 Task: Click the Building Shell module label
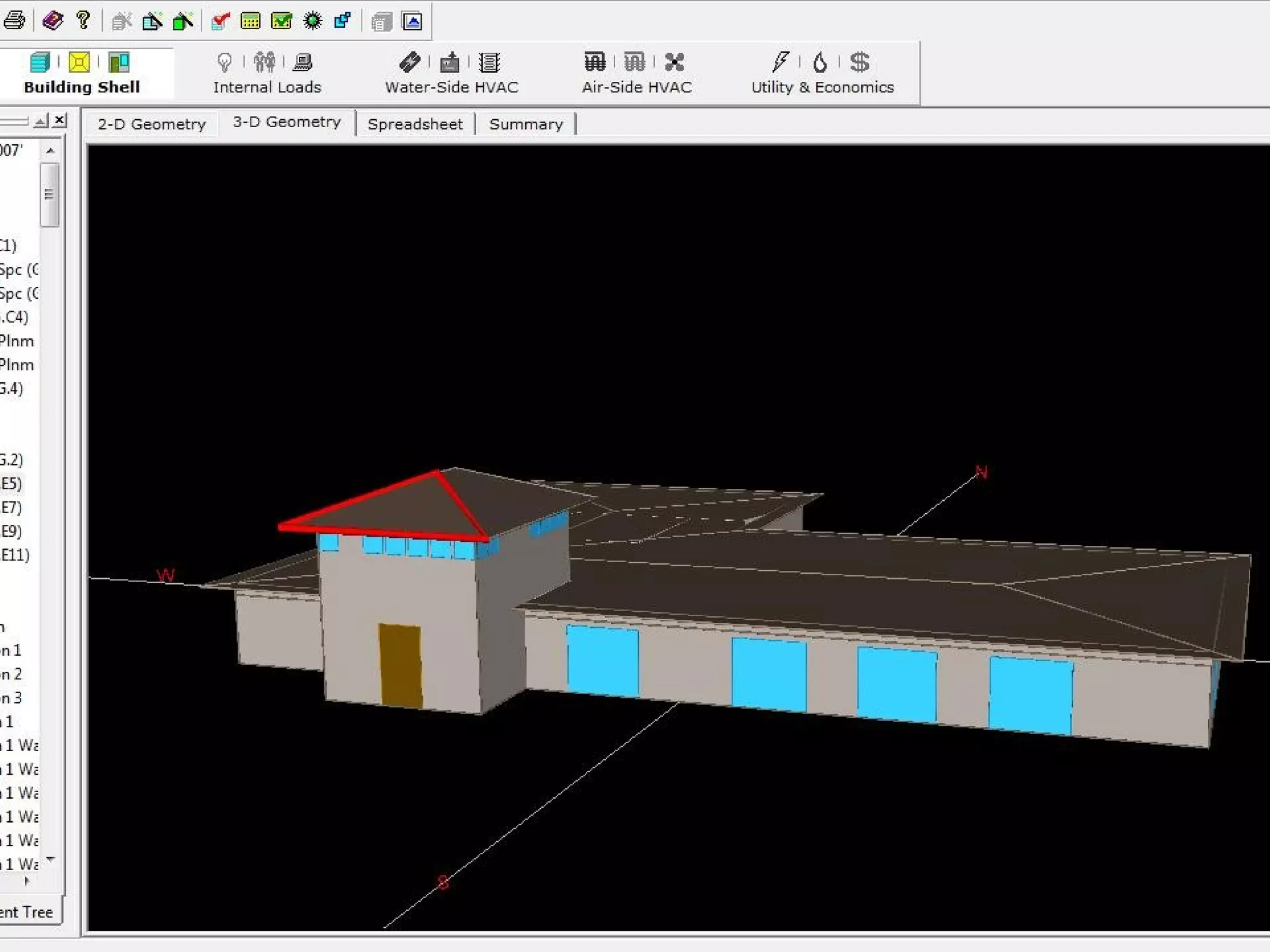coord(82,87)
